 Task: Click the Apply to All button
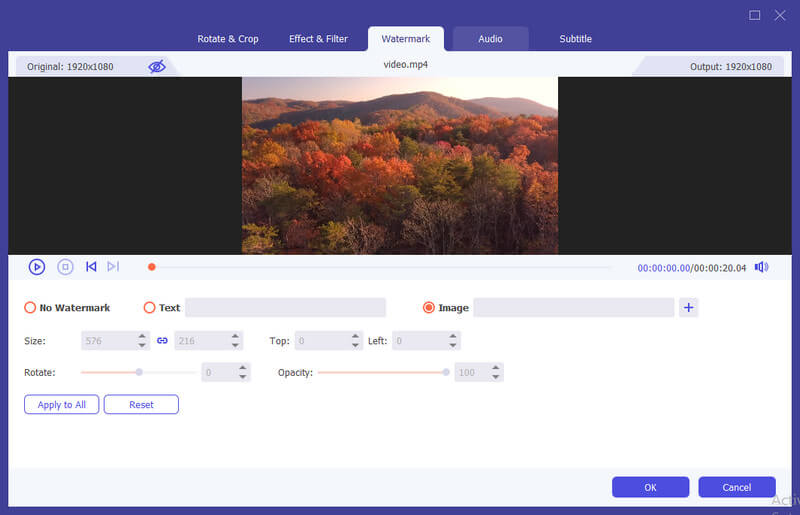coord(62,404)
